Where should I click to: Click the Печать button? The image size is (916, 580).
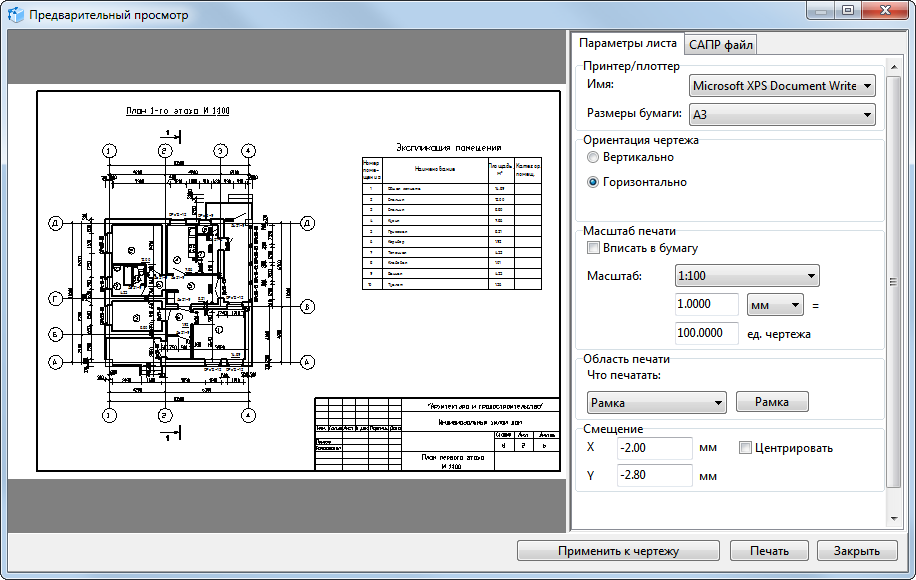point(768,551)
